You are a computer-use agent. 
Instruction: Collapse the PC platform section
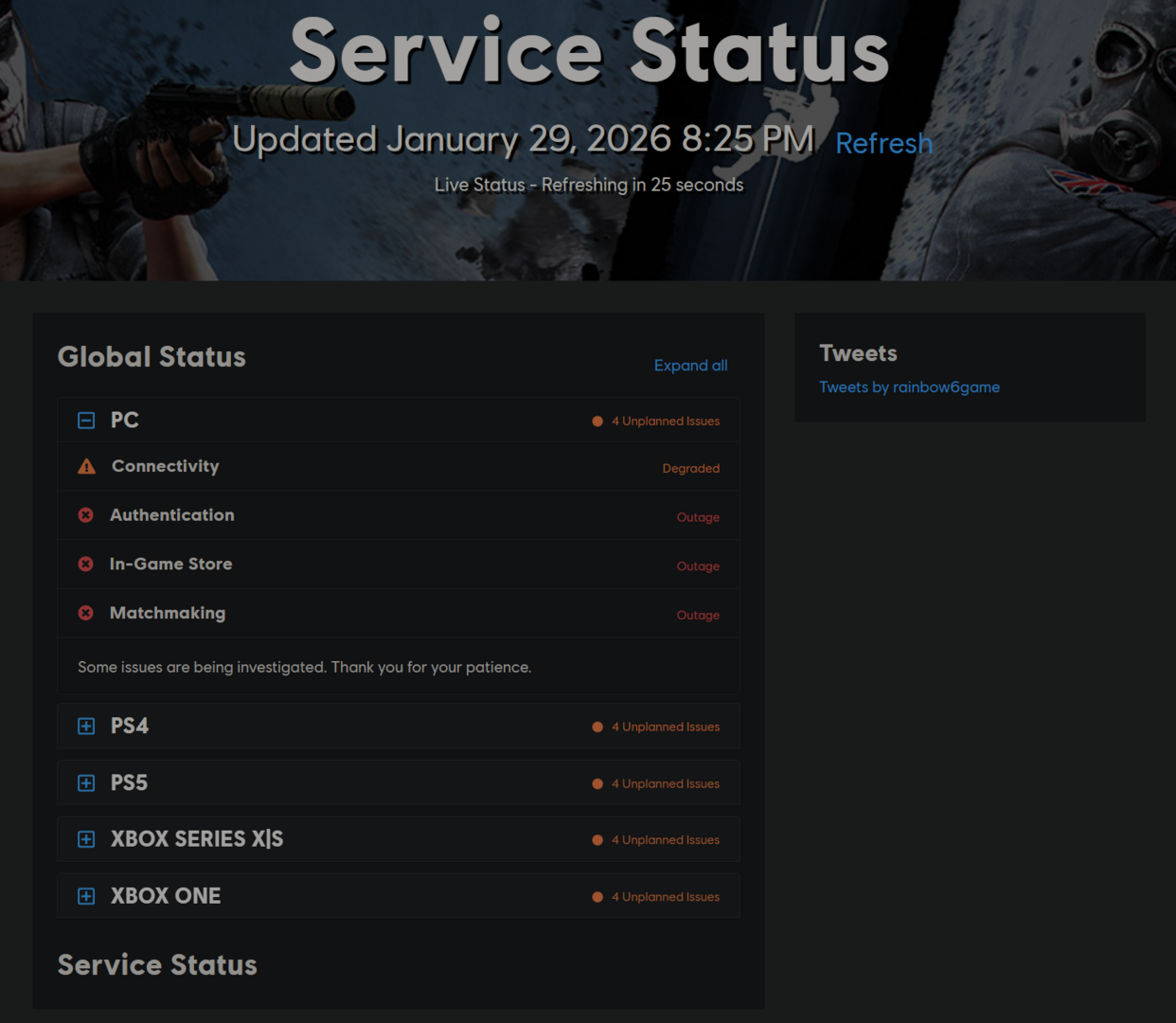point(86,421)
